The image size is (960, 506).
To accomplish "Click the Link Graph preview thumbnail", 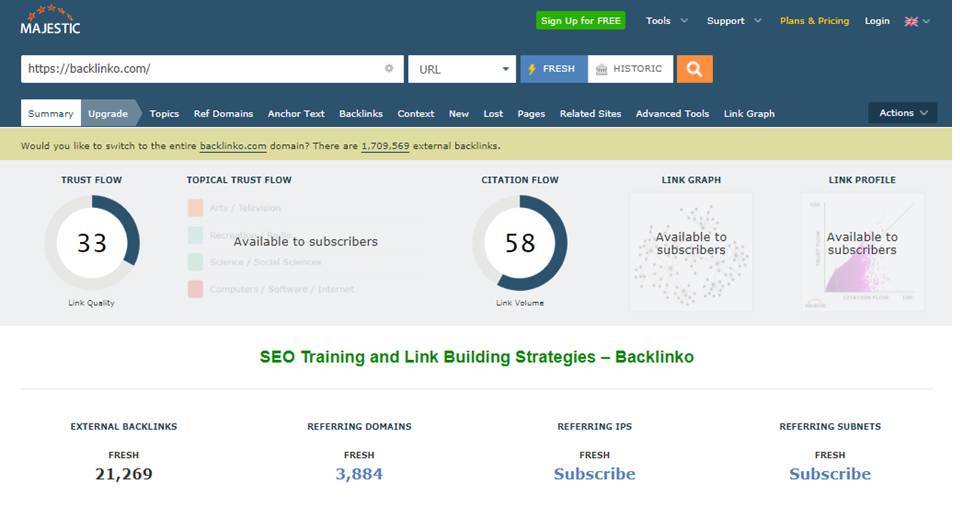I will point(691,252).
